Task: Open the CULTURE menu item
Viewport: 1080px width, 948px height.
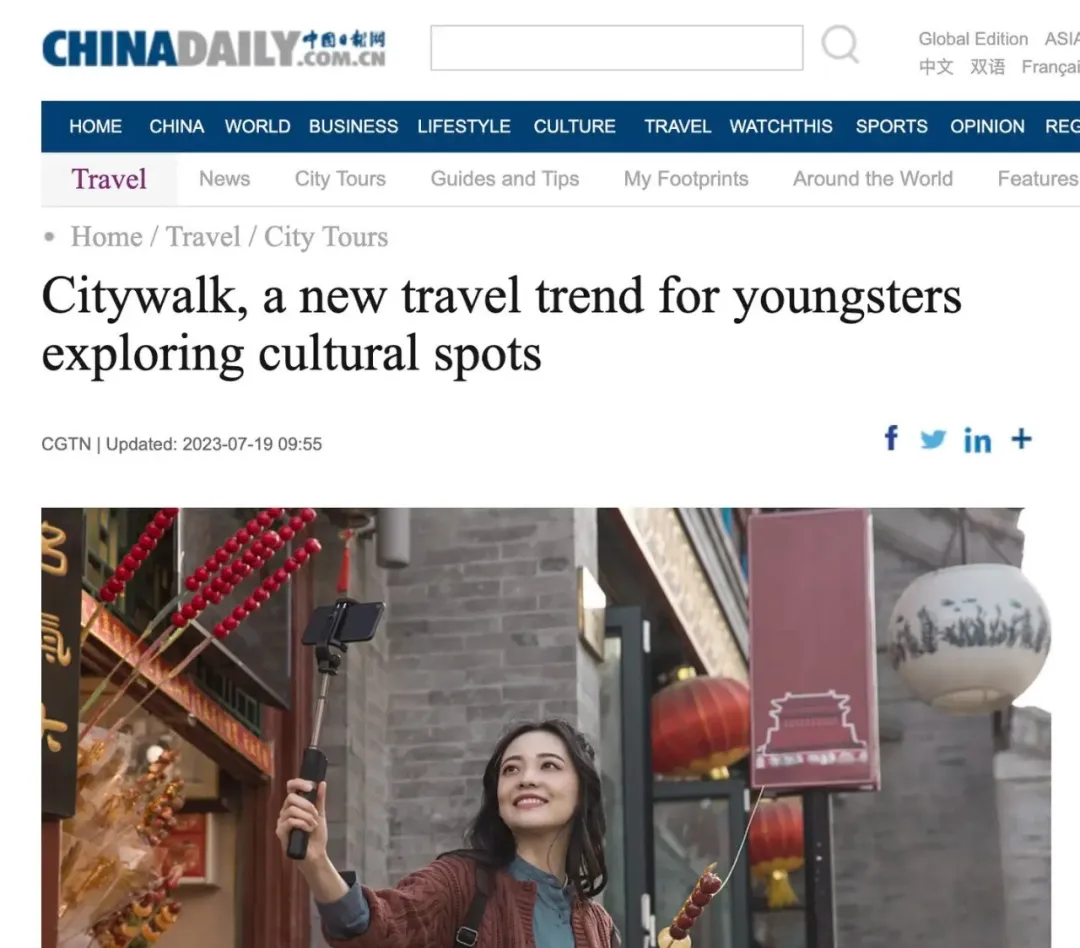Action: 574,127
